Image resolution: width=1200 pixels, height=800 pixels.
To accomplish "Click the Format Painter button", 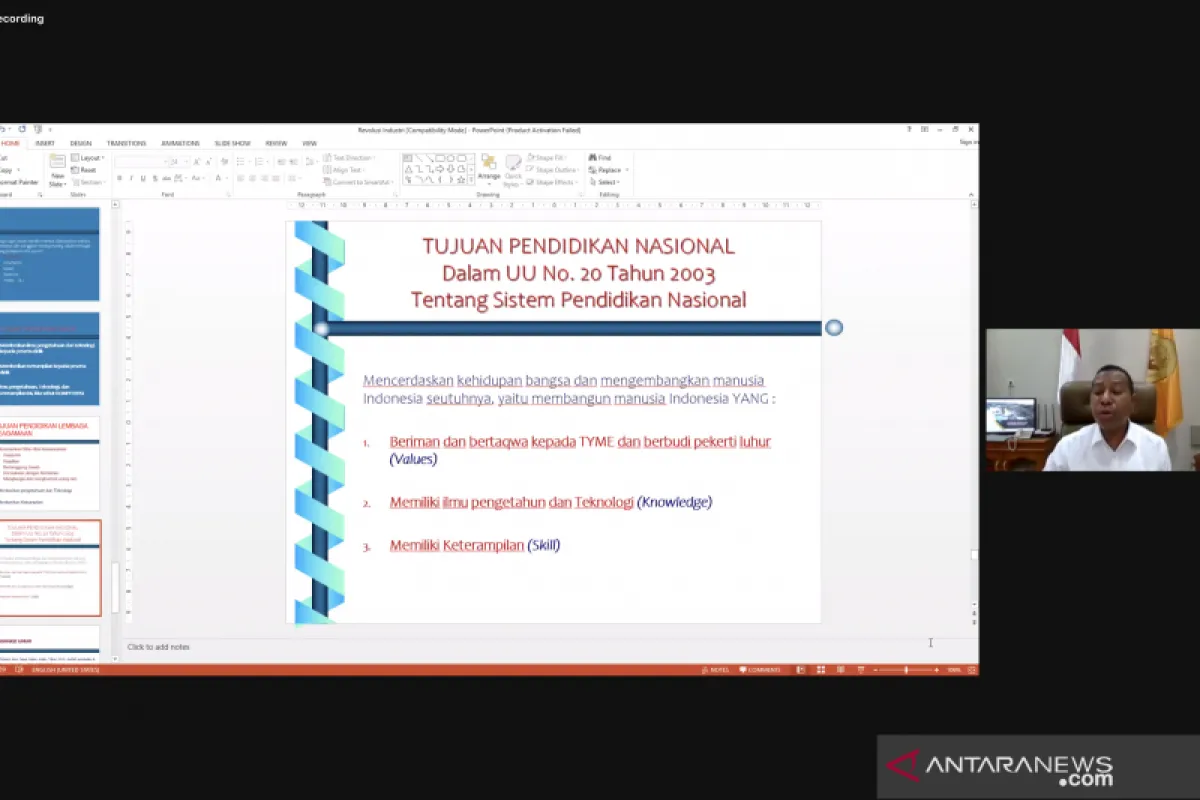I will coord(20,182).
